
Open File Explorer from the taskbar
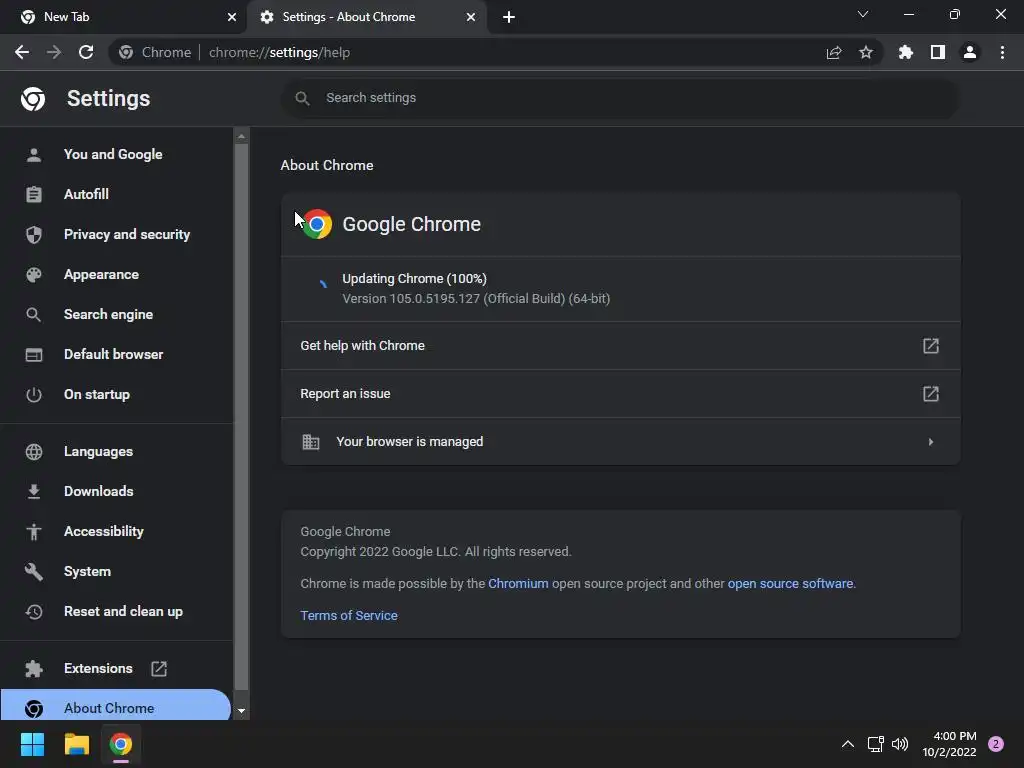pos(76,744)
